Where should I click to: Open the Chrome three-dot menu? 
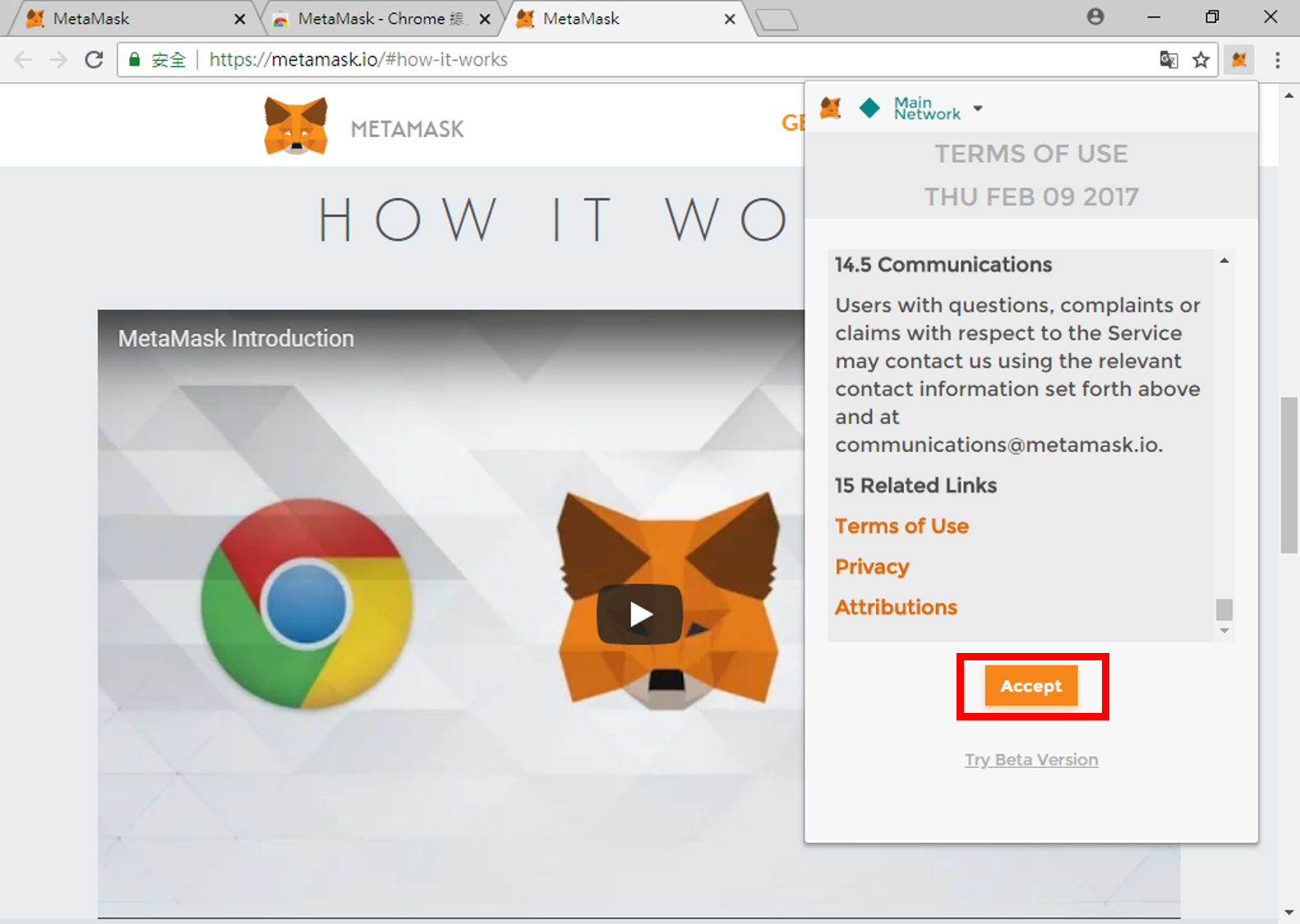click(1278, 60)
